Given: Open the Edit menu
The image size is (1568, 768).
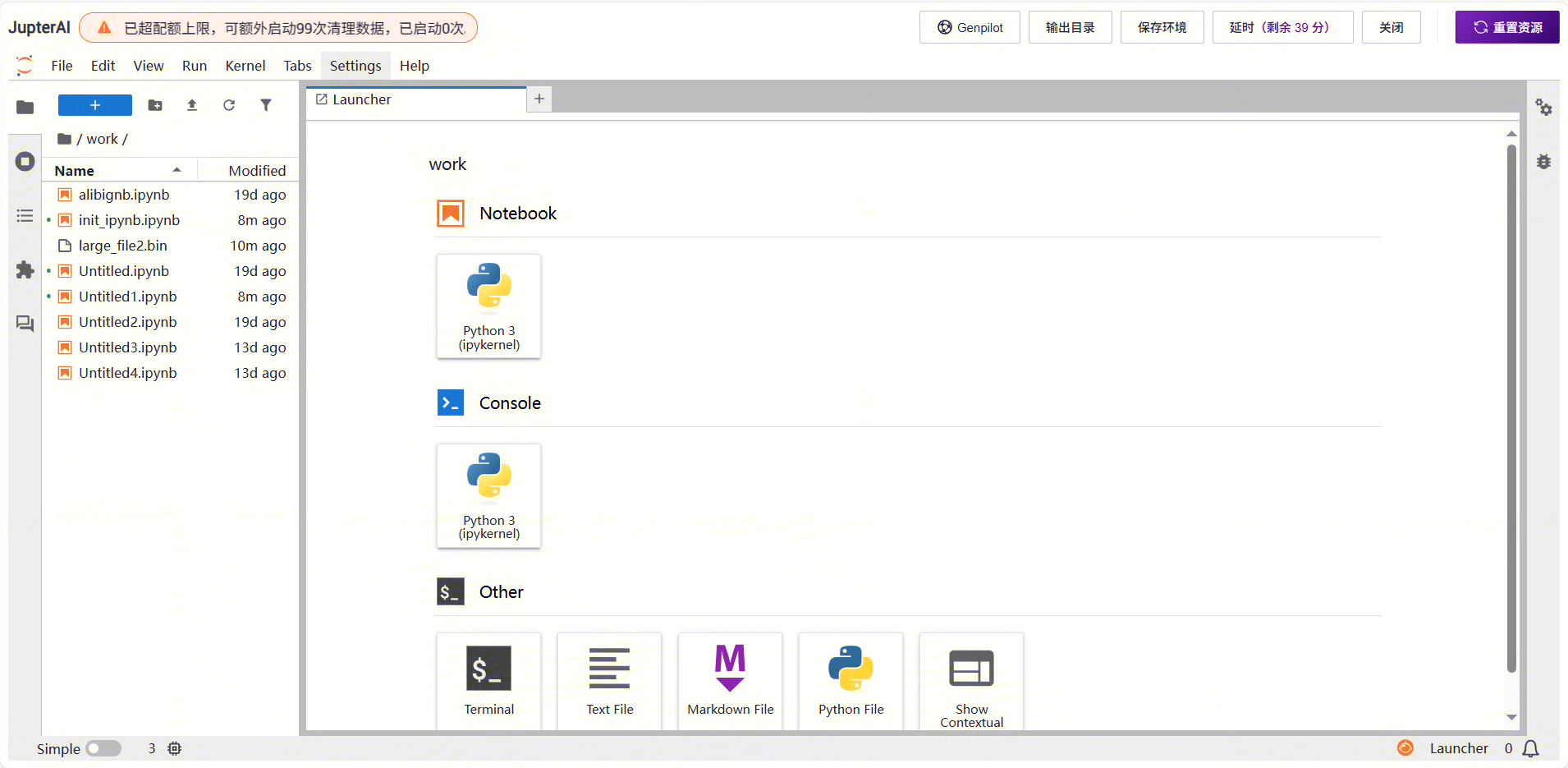Looking at the screenshot, I should 103,66.
